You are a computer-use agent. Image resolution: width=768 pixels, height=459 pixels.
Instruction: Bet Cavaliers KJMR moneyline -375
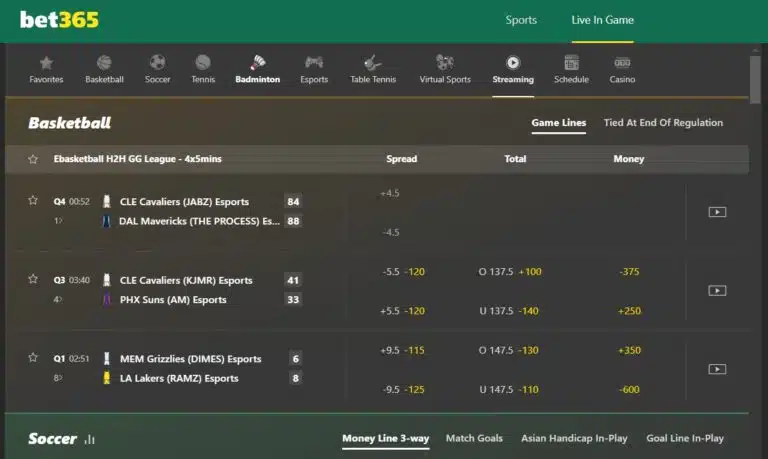629,272
